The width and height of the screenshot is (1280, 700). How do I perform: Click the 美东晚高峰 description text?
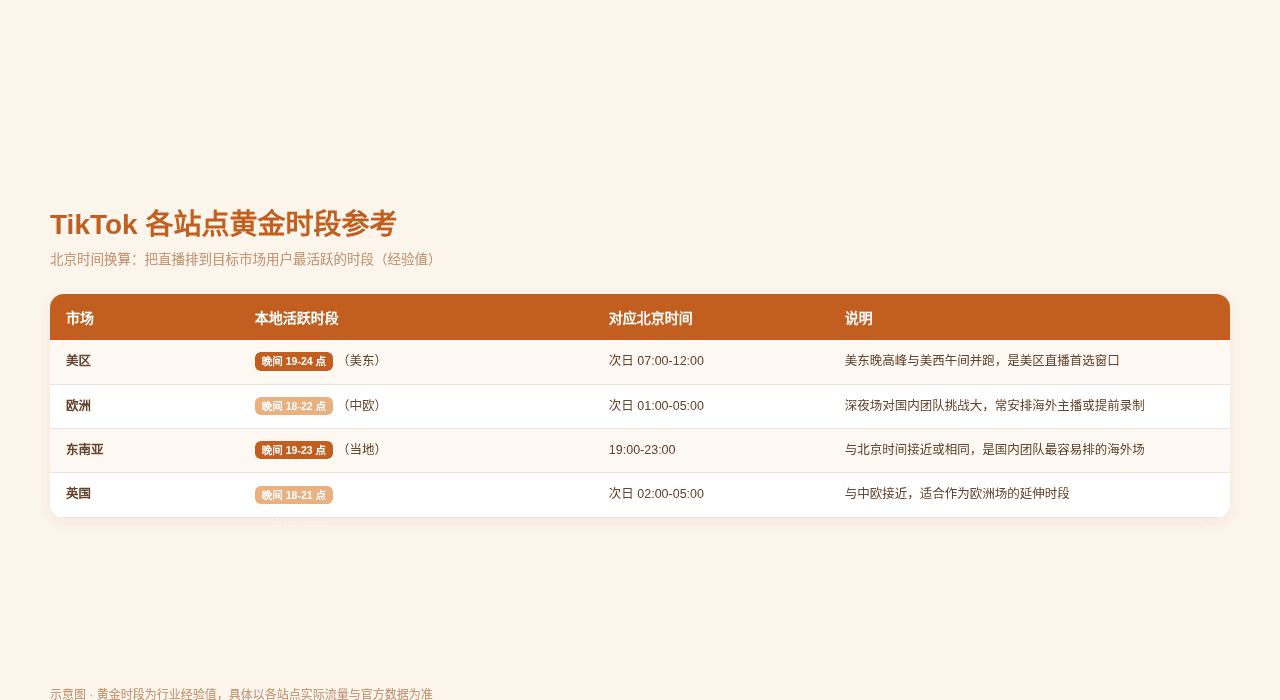coord(982,361)
